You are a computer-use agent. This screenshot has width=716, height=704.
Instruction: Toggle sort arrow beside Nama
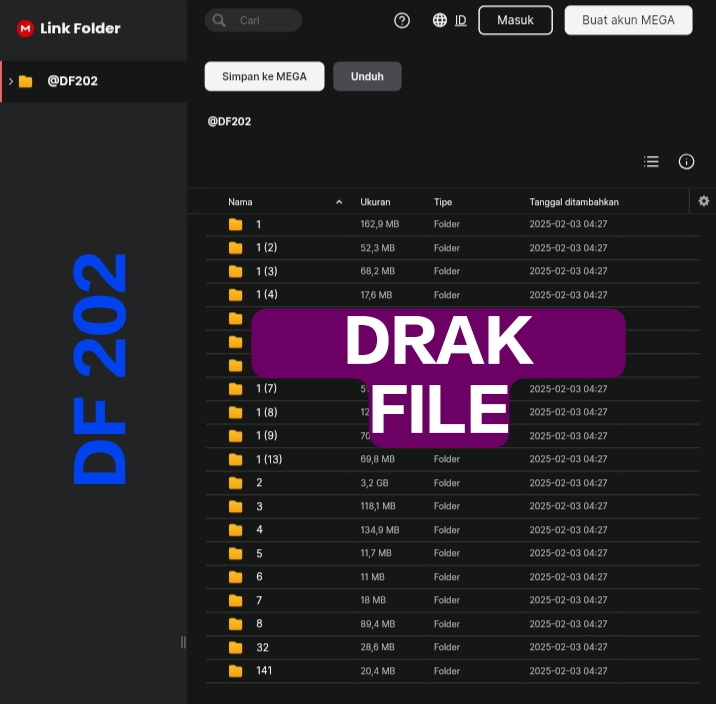(x=339, y=202)
